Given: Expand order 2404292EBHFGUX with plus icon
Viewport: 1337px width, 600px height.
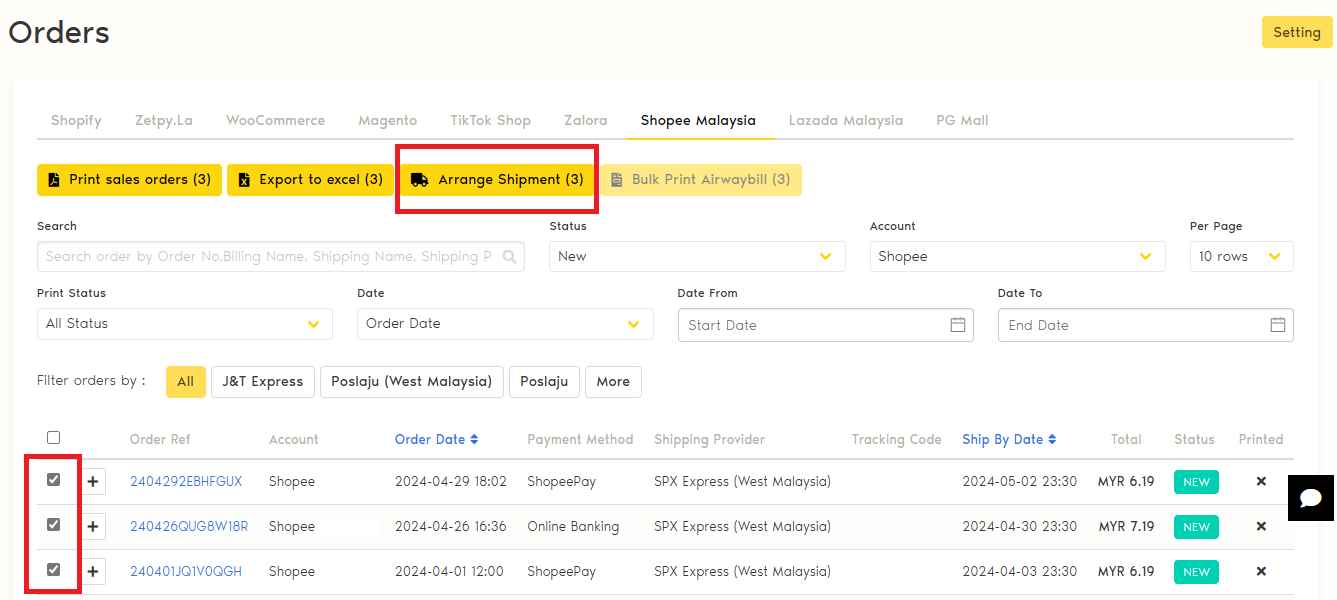Looking at the screenshot, I should coord(93,482).
